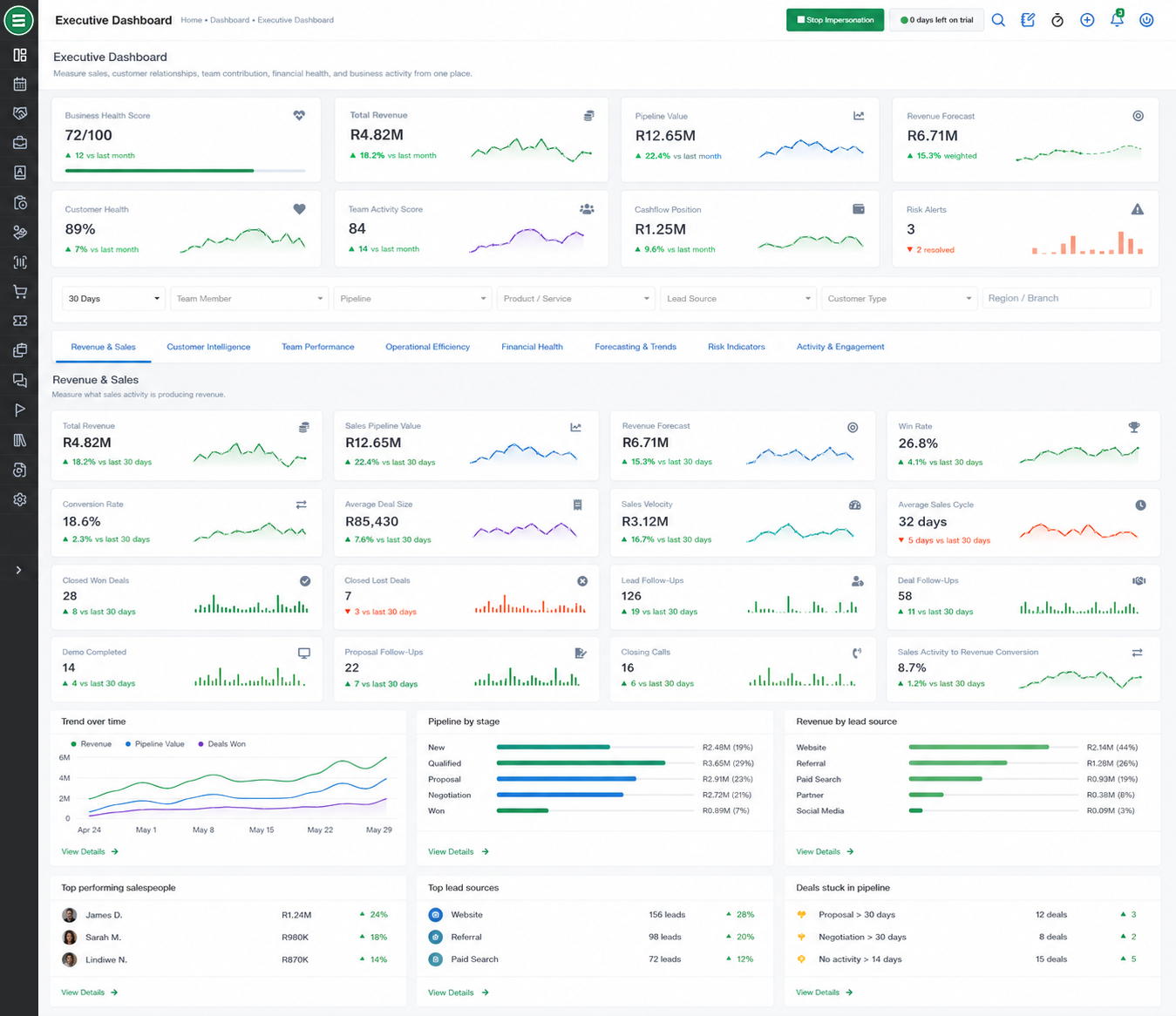Image resolution: width=1176 pixels, height=1016 pixels.
Task: Click the phone icon on Closing Calls card
Action: (x=857, y=653)
